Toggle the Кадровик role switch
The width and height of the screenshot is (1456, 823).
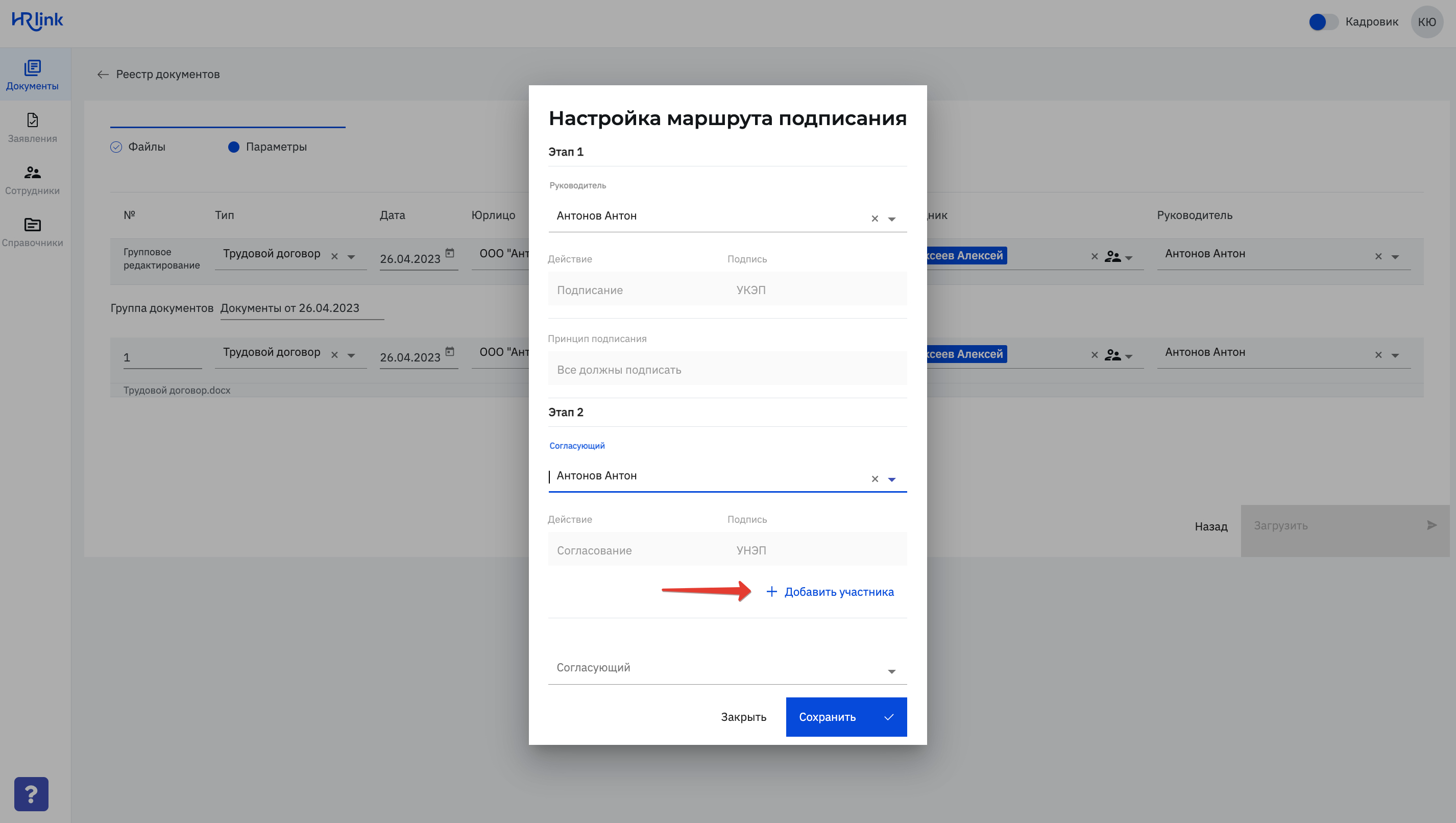[x=1323, y=22]
